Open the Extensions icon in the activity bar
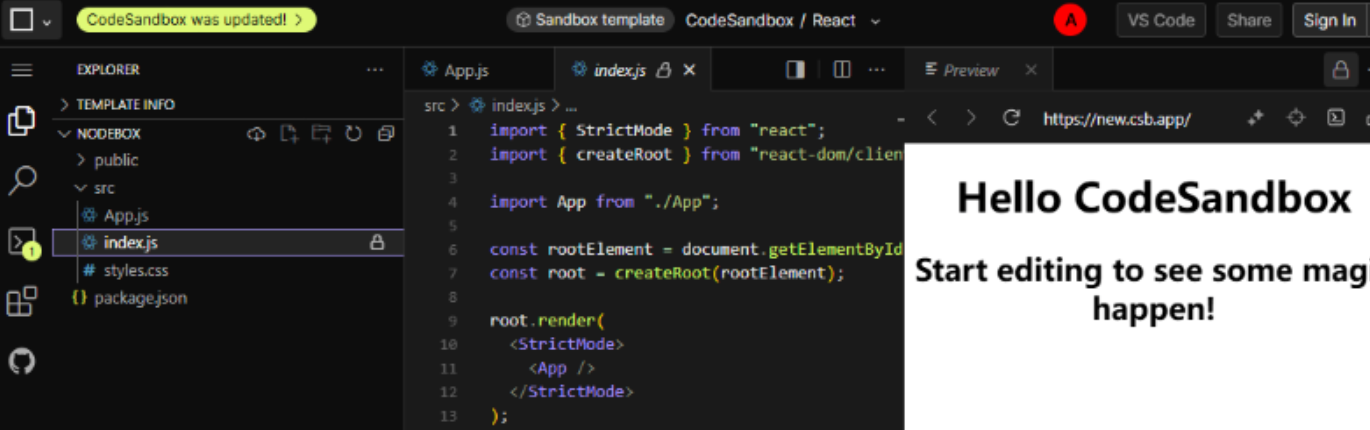The image size is (1370, 430). click(21, 300)
